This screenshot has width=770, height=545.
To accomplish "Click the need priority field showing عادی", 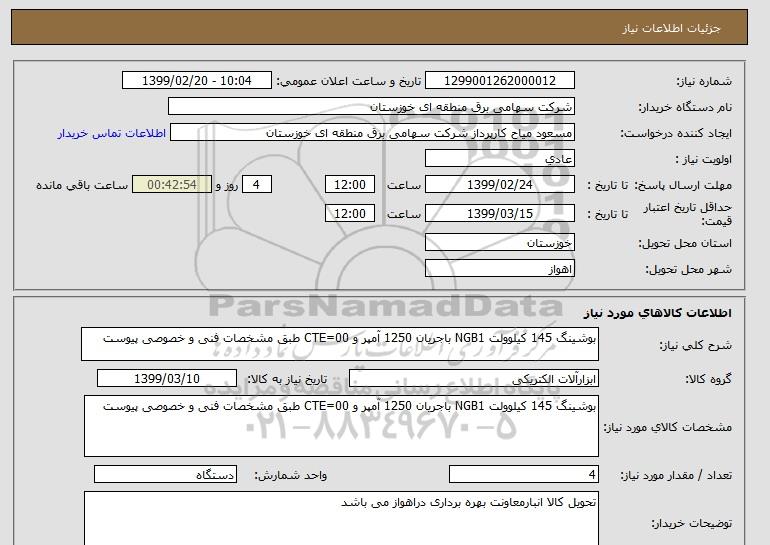I will click(500, 159).
